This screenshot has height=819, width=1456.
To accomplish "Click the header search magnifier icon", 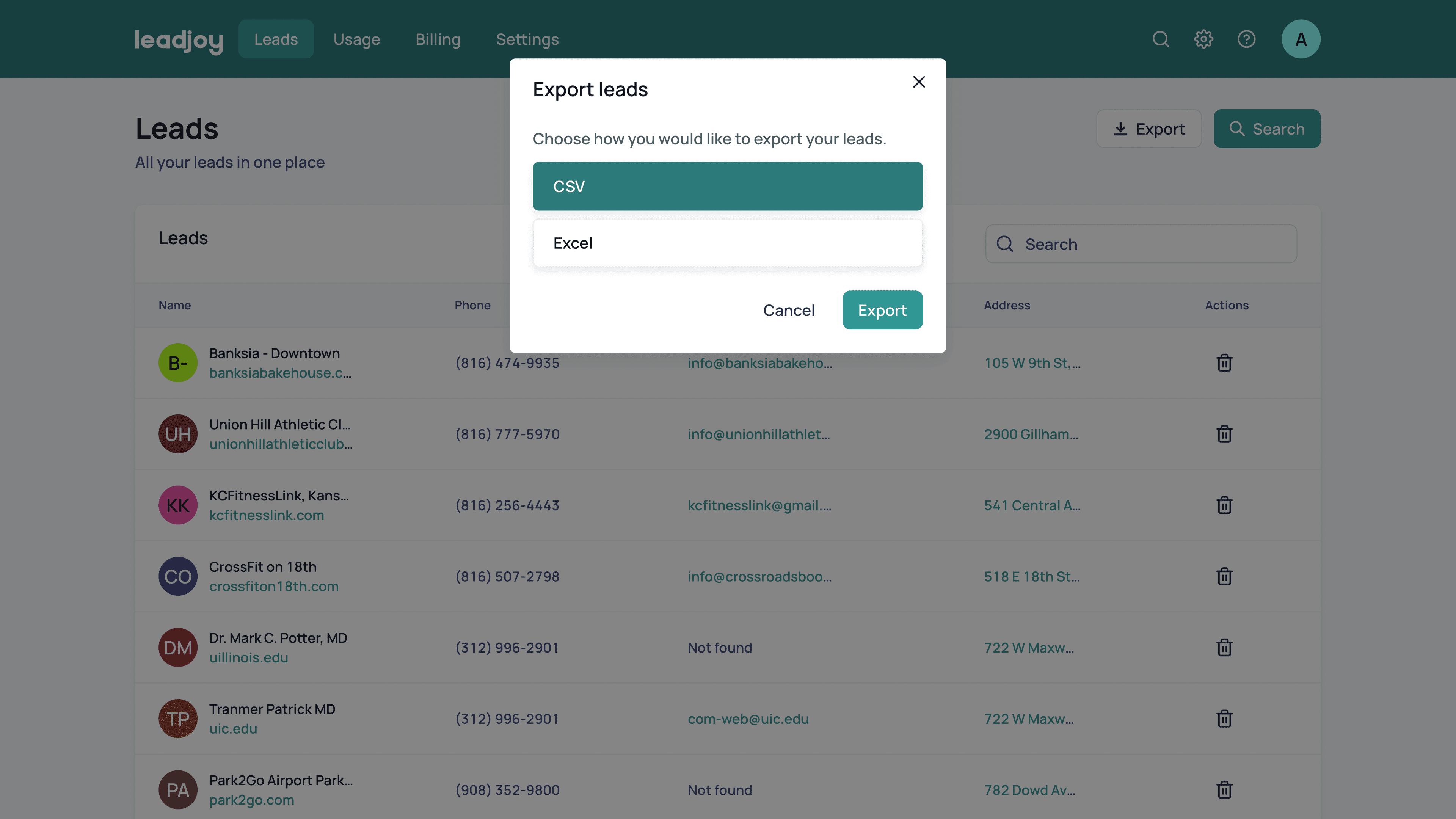I will coord(1161,39).
